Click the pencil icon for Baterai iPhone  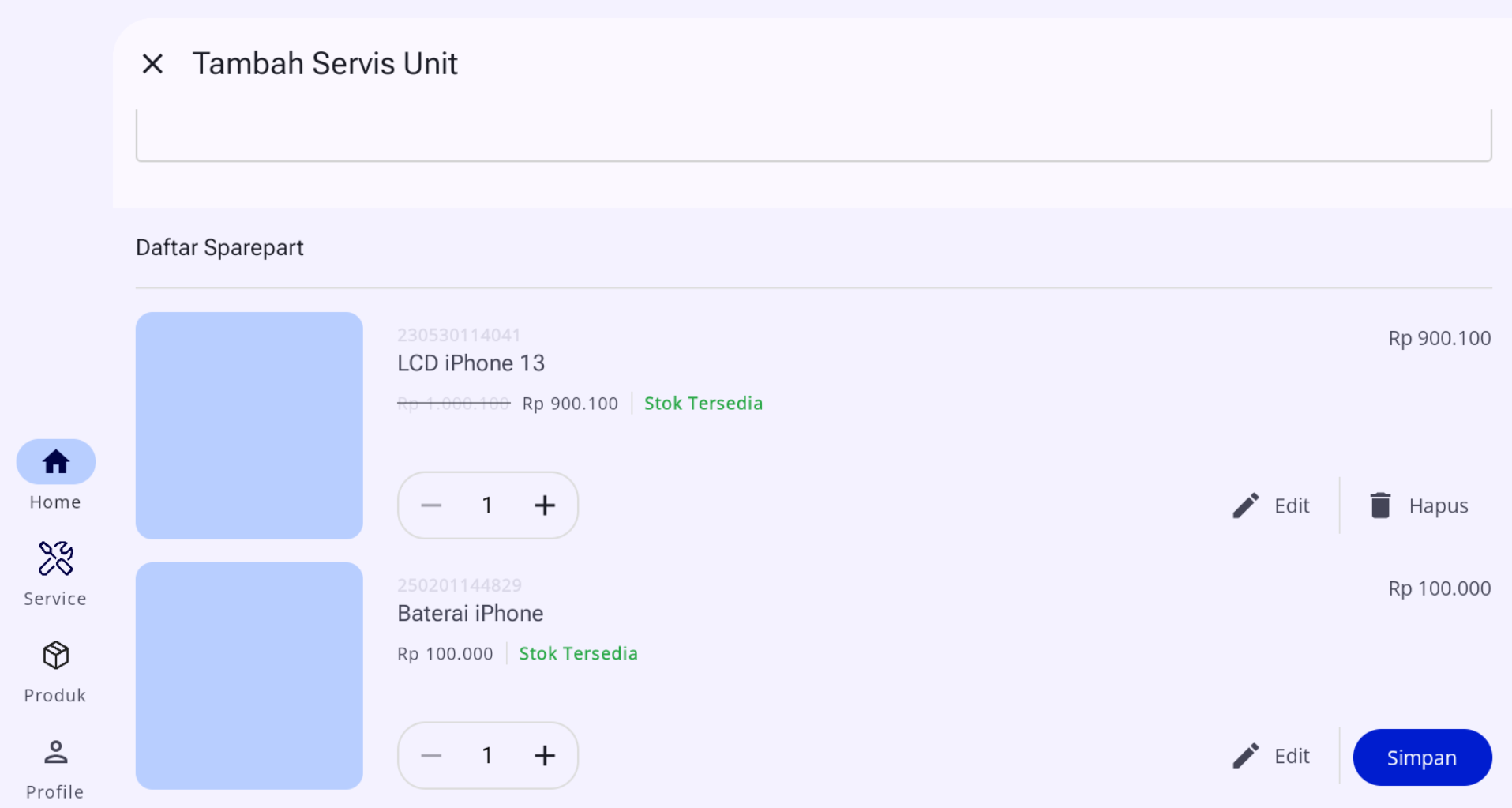(x=1246, y=756)
